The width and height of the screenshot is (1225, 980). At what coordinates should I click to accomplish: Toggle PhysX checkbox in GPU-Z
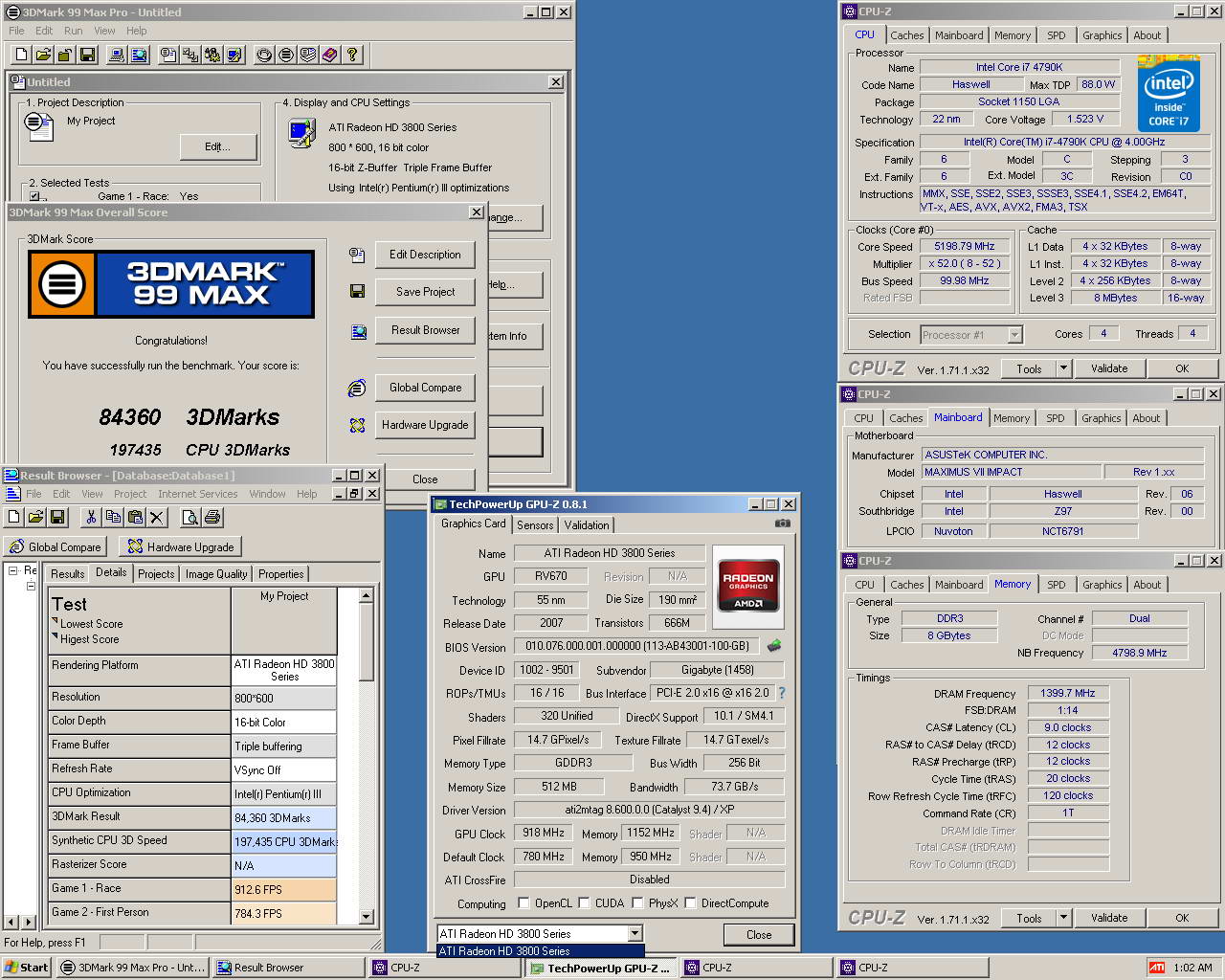[637, 902]
